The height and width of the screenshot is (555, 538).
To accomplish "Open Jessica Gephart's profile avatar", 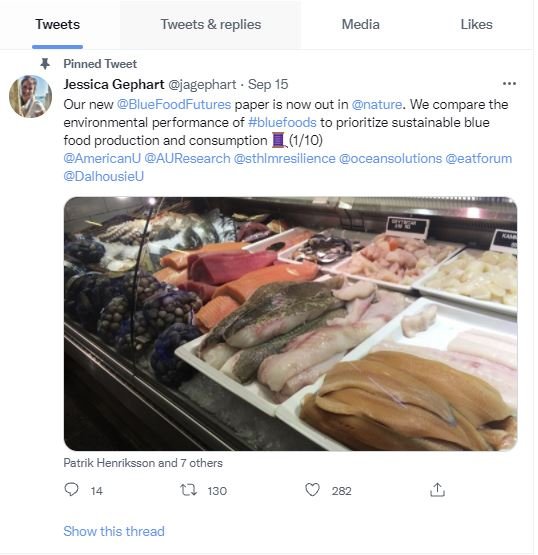I will coord(30,96).
